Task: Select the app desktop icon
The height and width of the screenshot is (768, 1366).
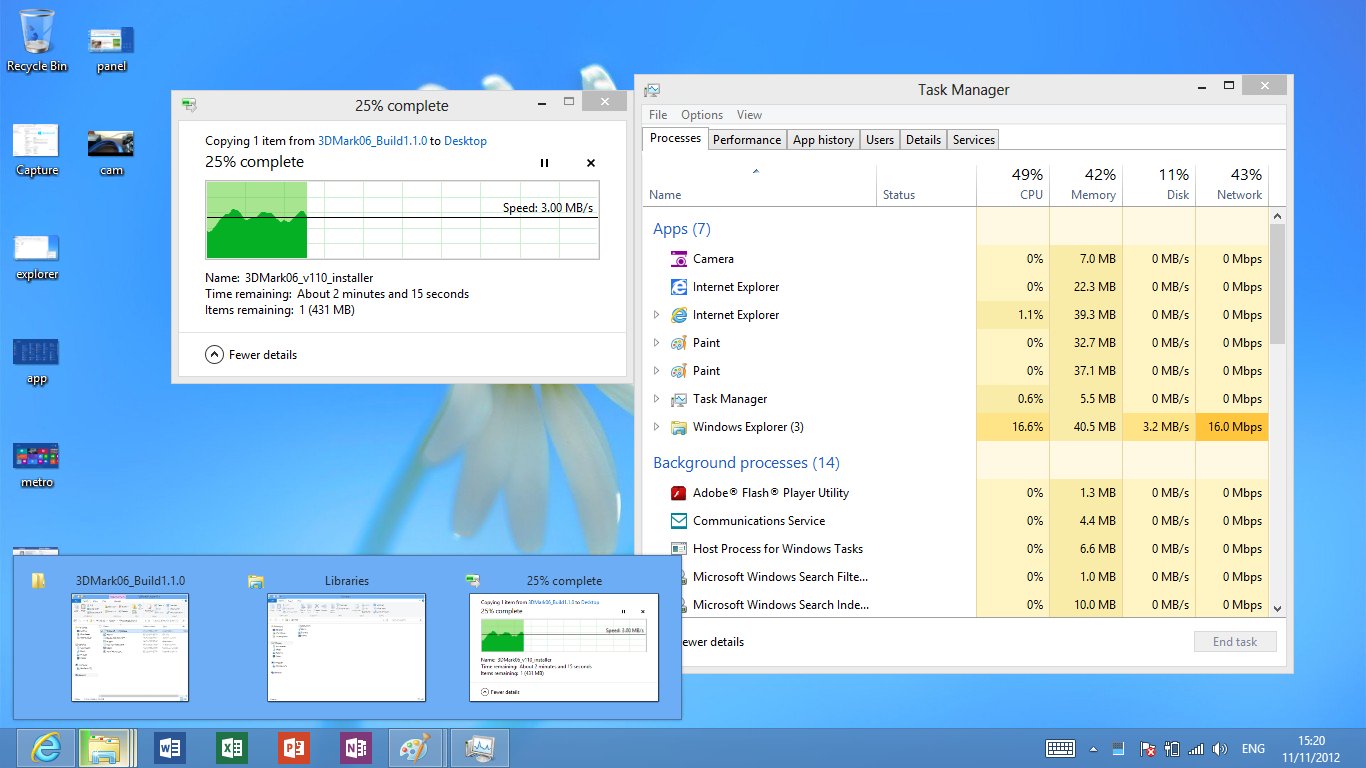Action: [37, 362]
